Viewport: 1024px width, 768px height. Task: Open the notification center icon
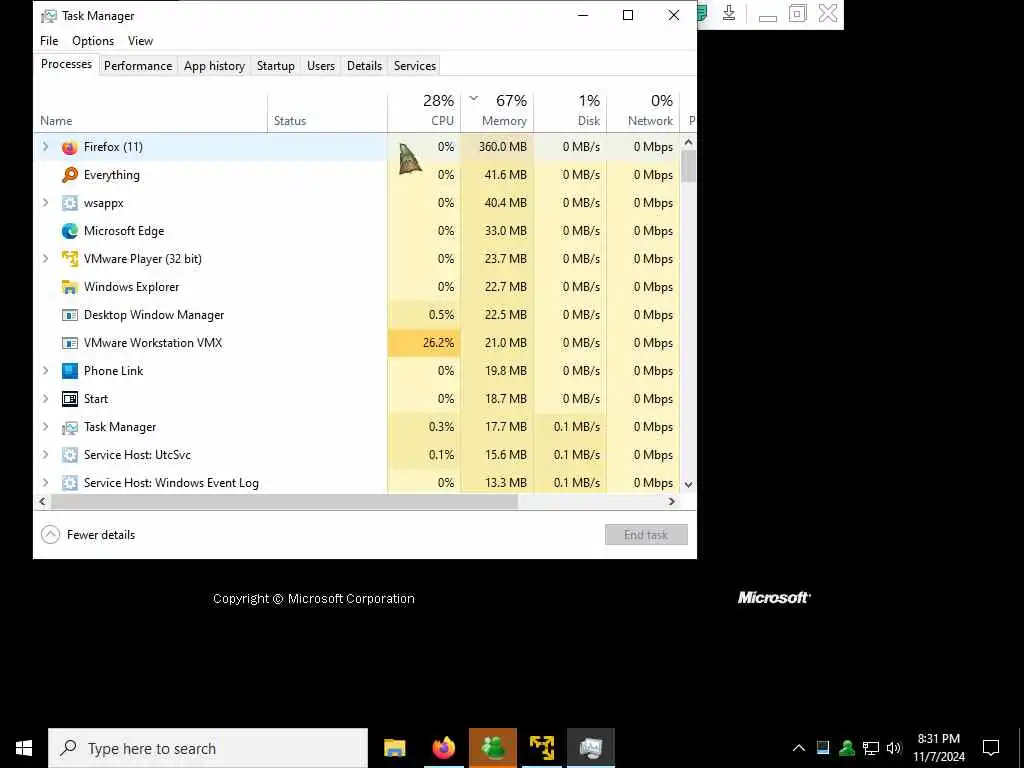tap(991, 748)
